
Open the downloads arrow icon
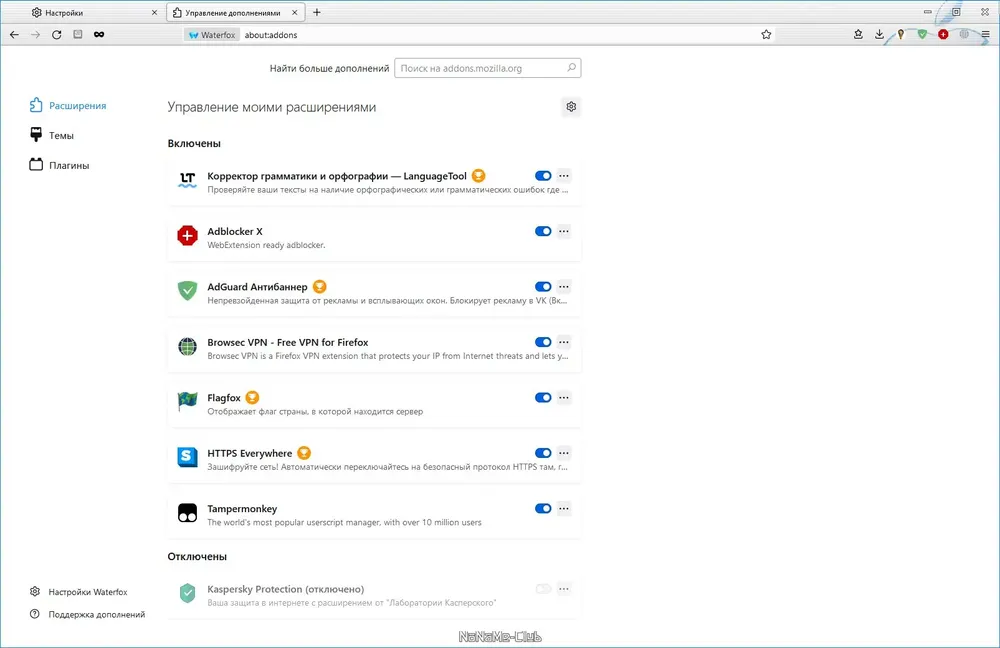(x=879, y=34)
